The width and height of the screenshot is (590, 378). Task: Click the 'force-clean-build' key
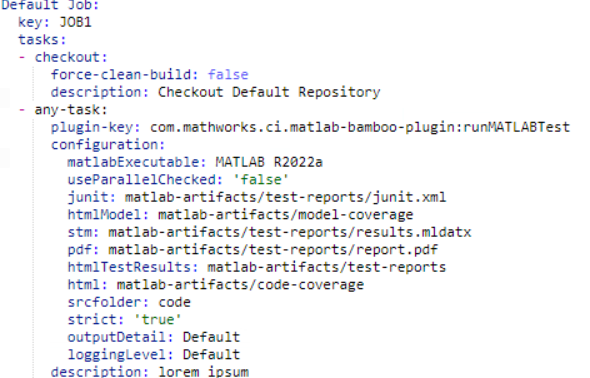[121, 74]
